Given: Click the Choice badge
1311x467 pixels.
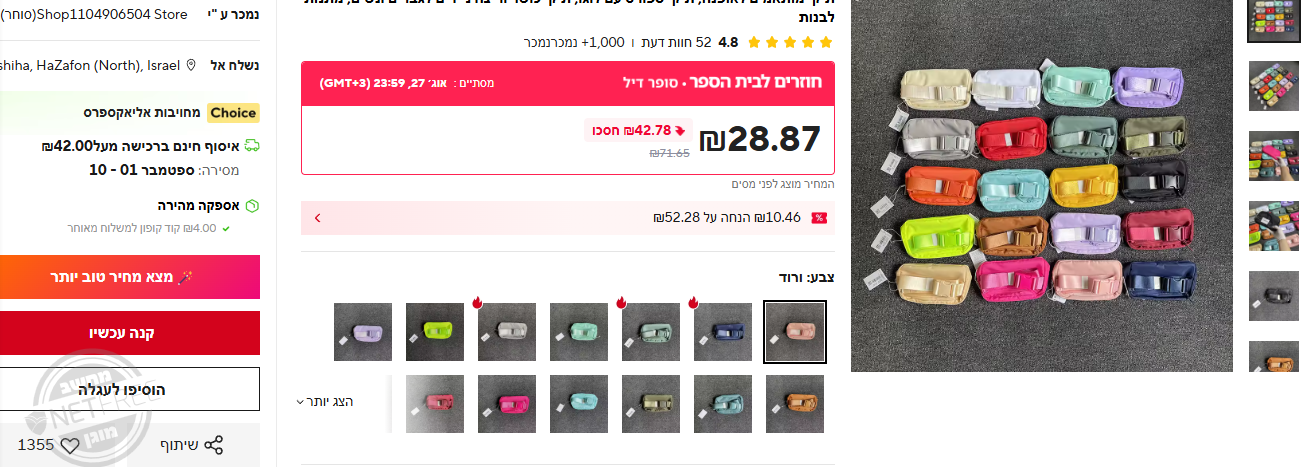Looking at the screenshot, I should (233, 113).
